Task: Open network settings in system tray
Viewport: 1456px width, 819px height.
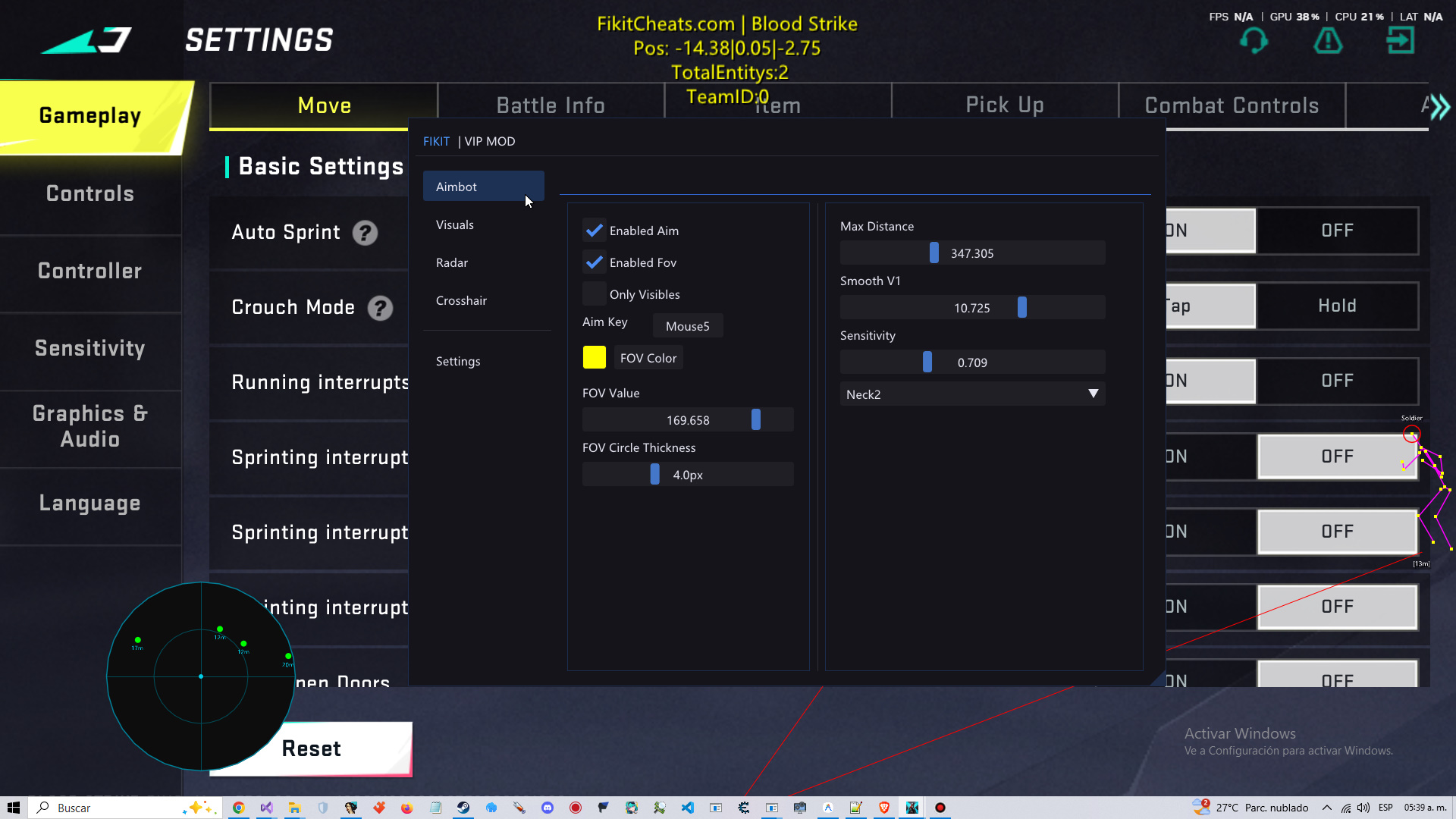Action: (1346, 808)
